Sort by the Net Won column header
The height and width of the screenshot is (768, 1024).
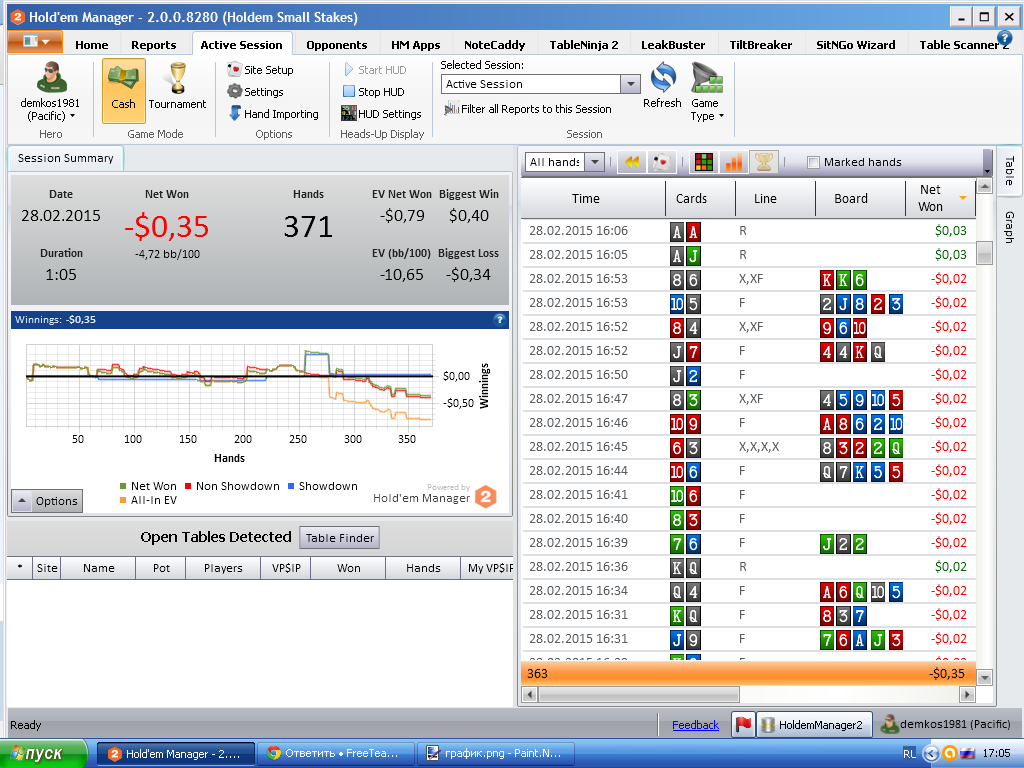coord(940,199)
